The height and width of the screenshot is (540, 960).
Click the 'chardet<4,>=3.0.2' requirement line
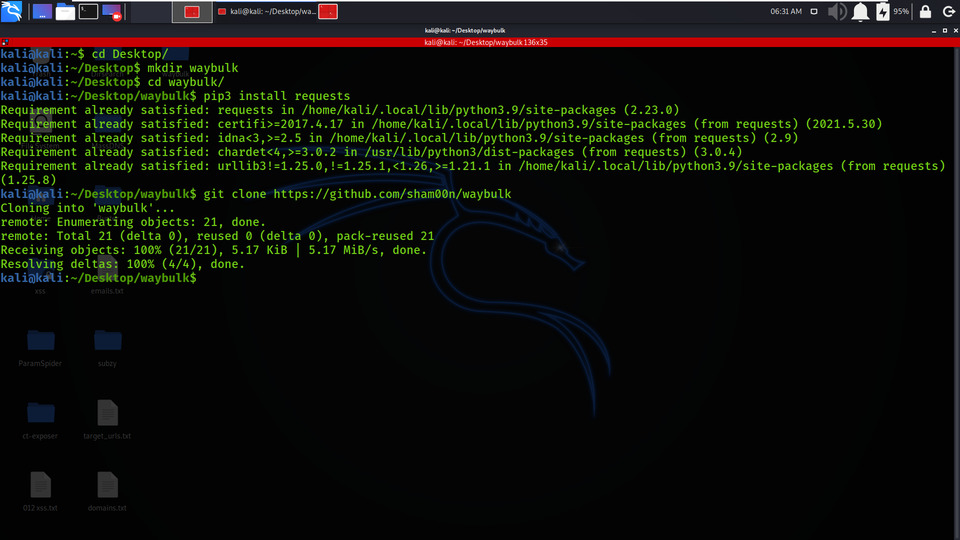point(371,152)
